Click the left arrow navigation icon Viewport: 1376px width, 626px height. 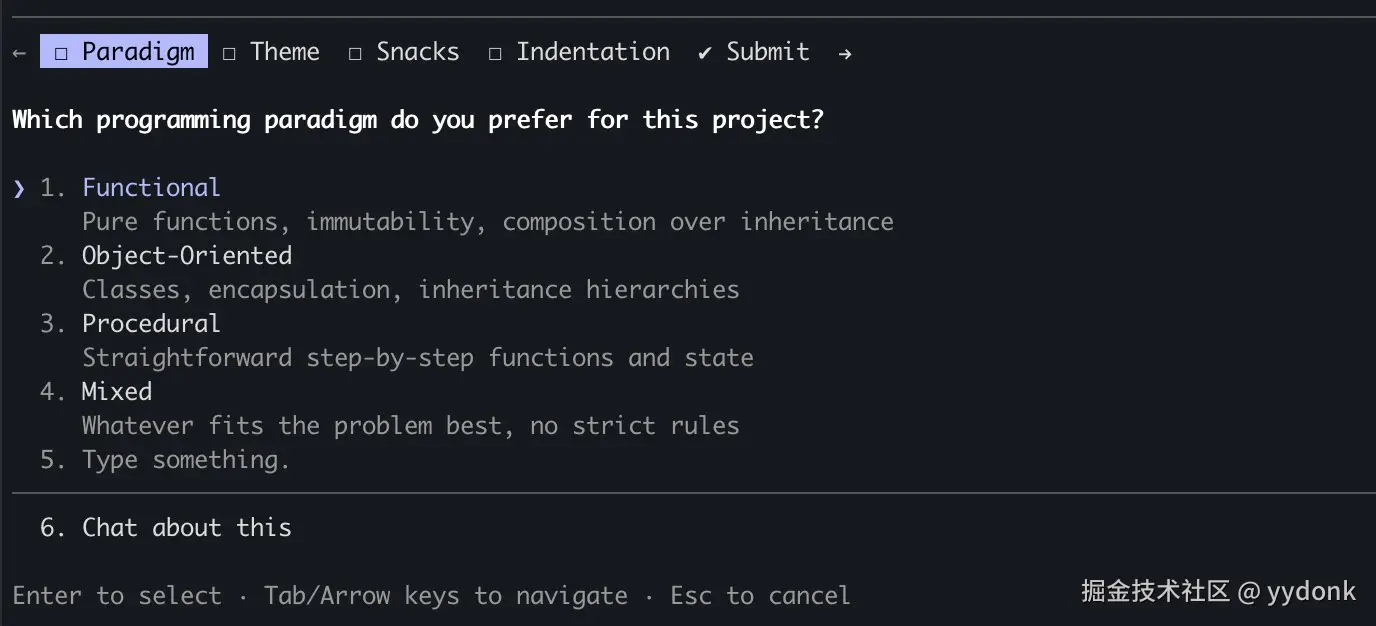(19, 53)
